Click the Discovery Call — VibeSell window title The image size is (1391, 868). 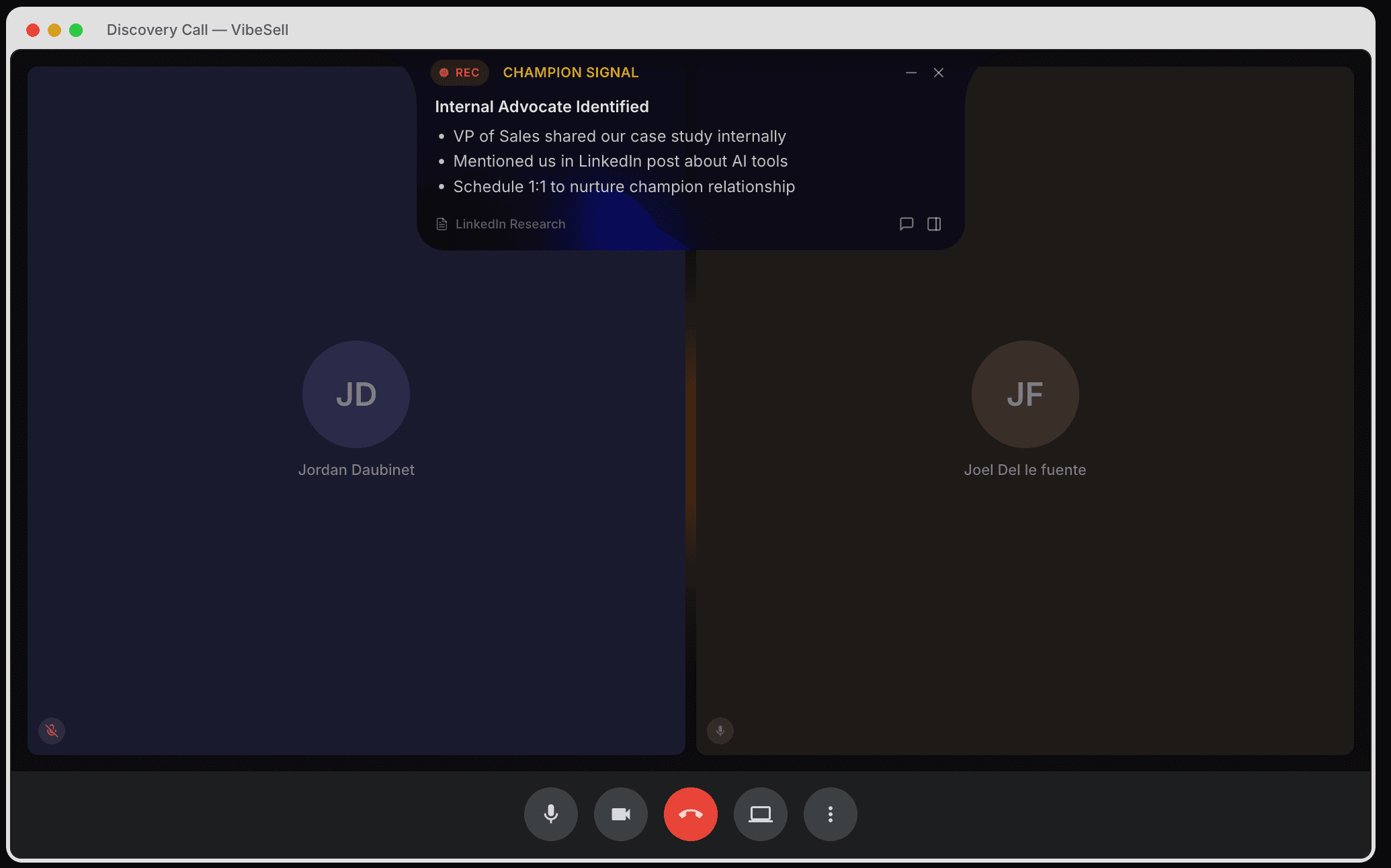pyautogui.click(x=198, y=30)
